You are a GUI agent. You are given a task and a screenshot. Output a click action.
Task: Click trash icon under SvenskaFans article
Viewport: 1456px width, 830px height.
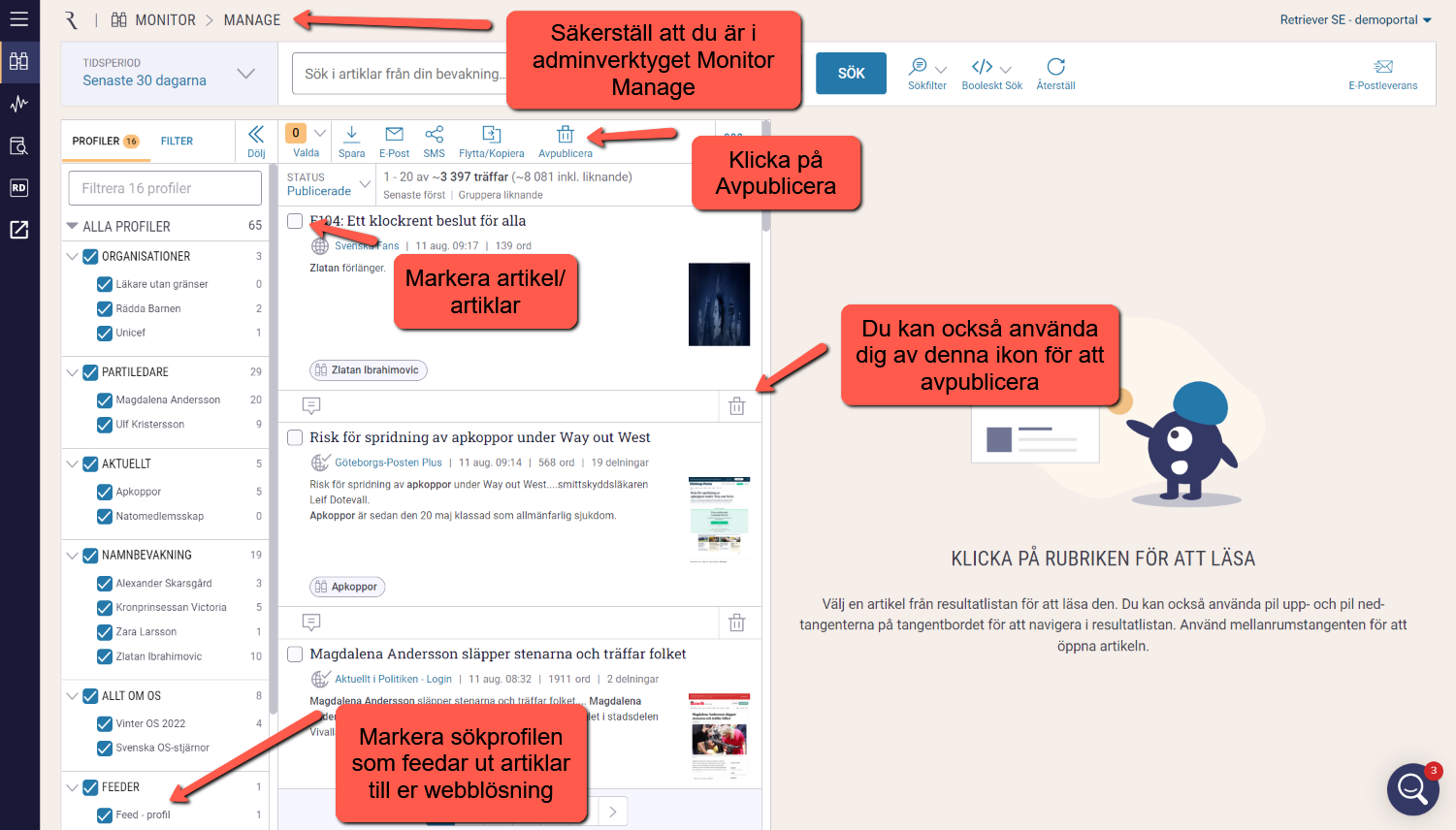pyautogui.click(x=737, y=406)
